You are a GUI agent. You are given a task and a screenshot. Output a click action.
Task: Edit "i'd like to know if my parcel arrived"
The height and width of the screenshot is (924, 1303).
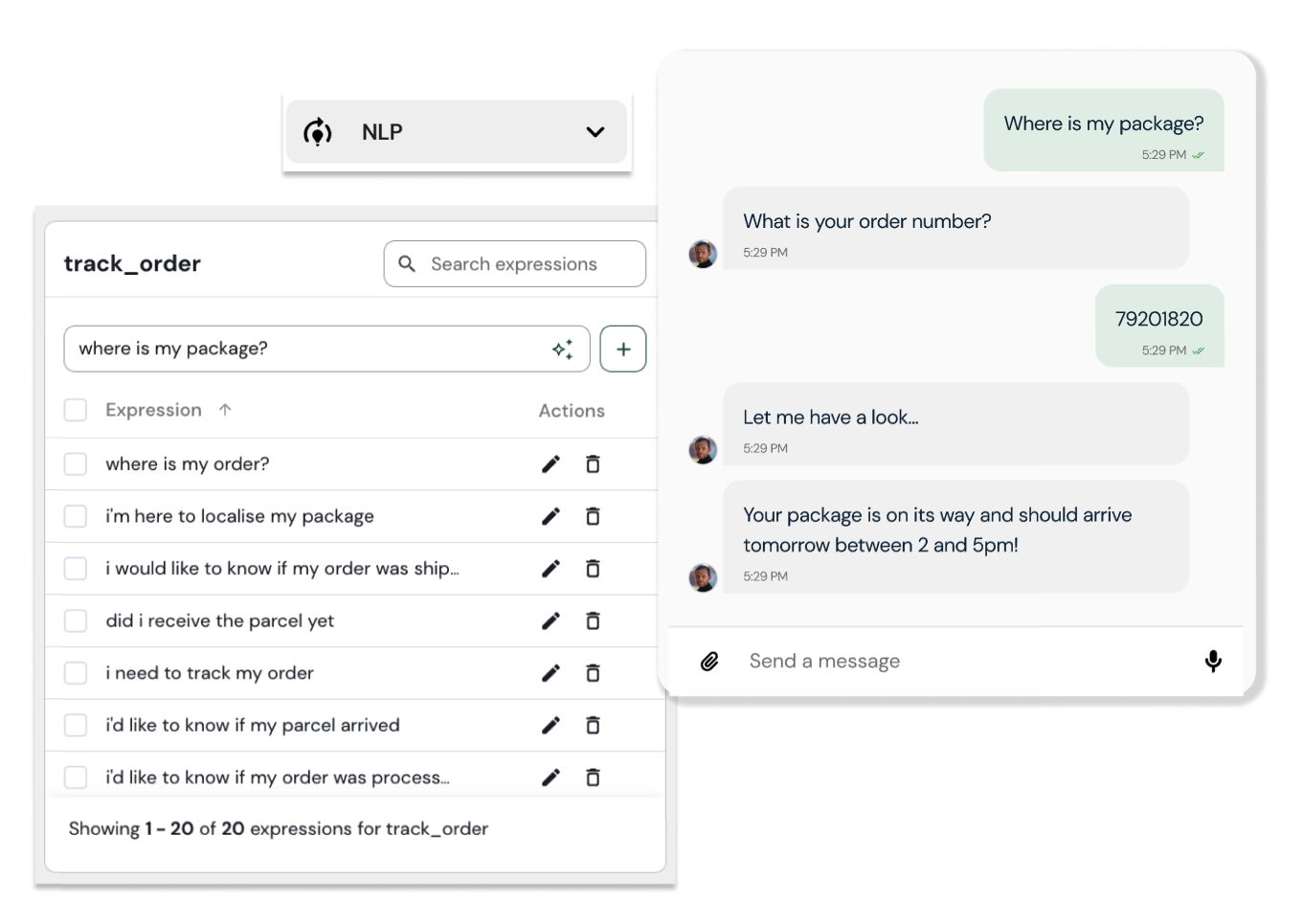tap(550, 726)
